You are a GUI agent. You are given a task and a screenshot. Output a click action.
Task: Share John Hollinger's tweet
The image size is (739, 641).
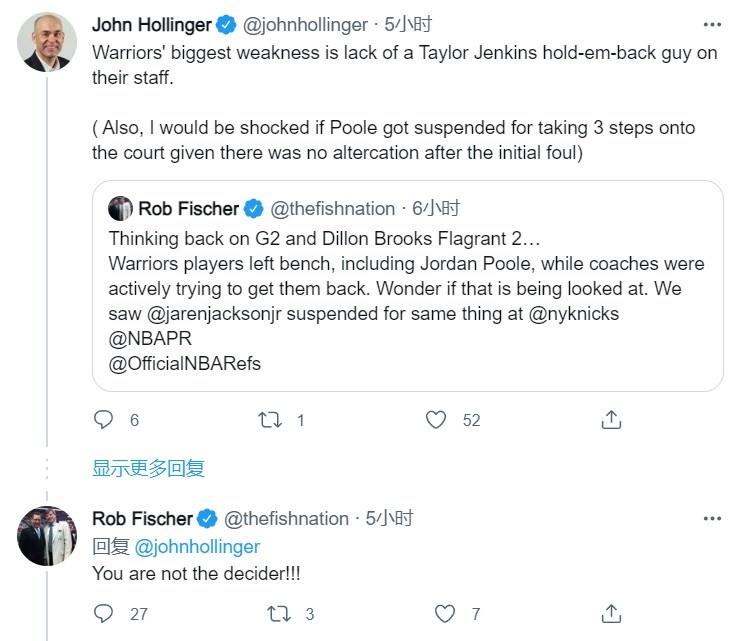(x=611, y=419)
